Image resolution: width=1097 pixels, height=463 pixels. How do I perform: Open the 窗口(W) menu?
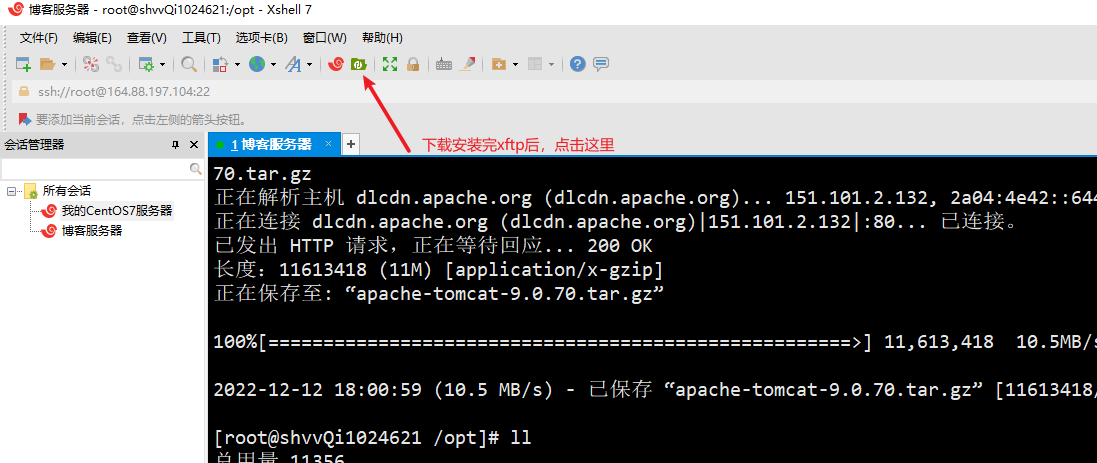click(x=325, y=38)
